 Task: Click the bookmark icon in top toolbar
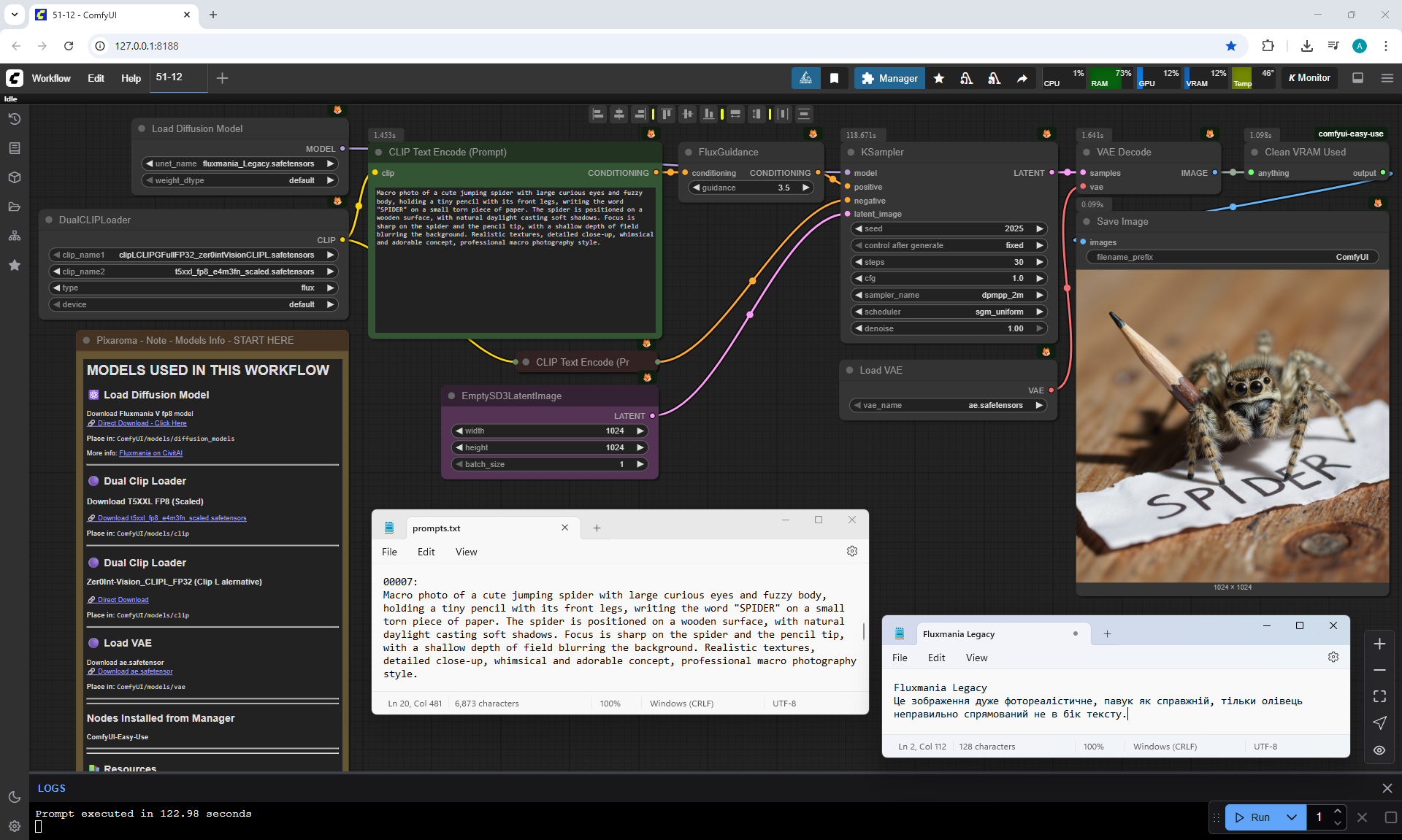click(x=834, y=78)
